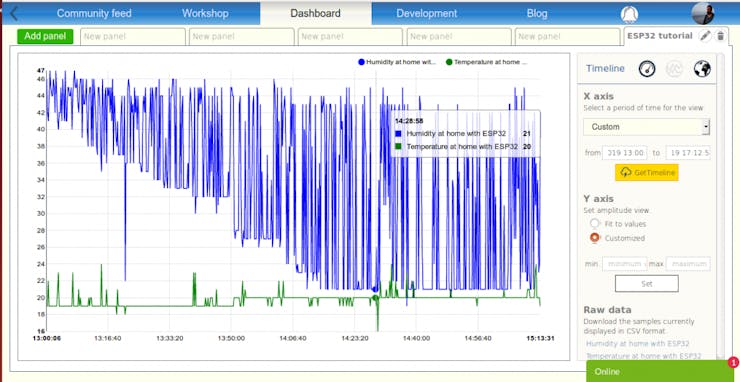
Task: Toggle the Temperature legend green dot
Action: [x=449, y=62]
